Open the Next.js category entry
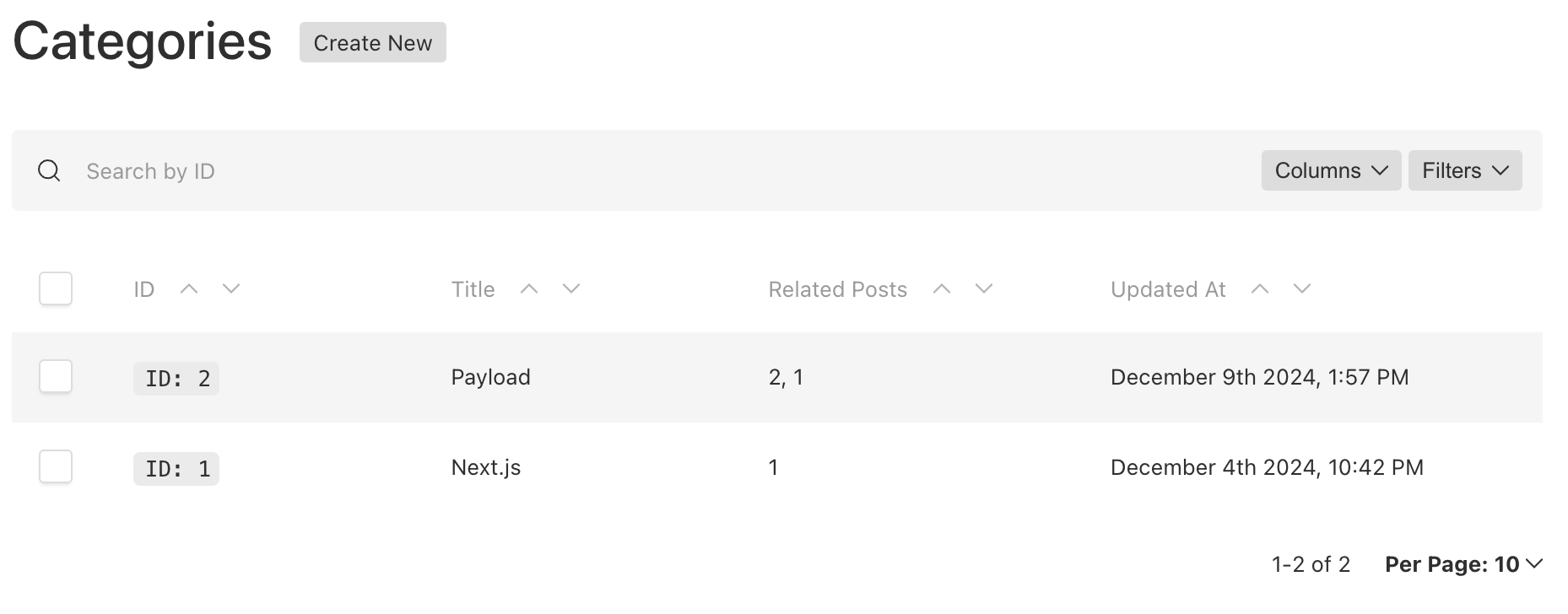This screenshot has width=1568, height=614. [x=486, y=467]
